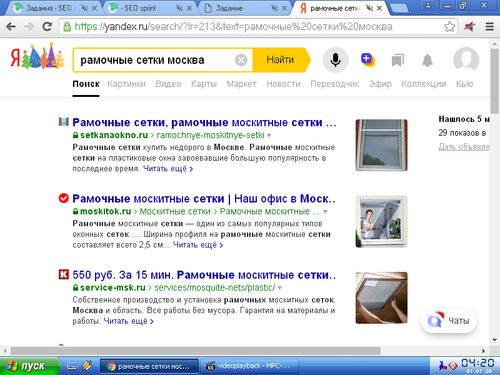
Task: Click the muted extension icon in toolbar
Action: pos(470,27)
